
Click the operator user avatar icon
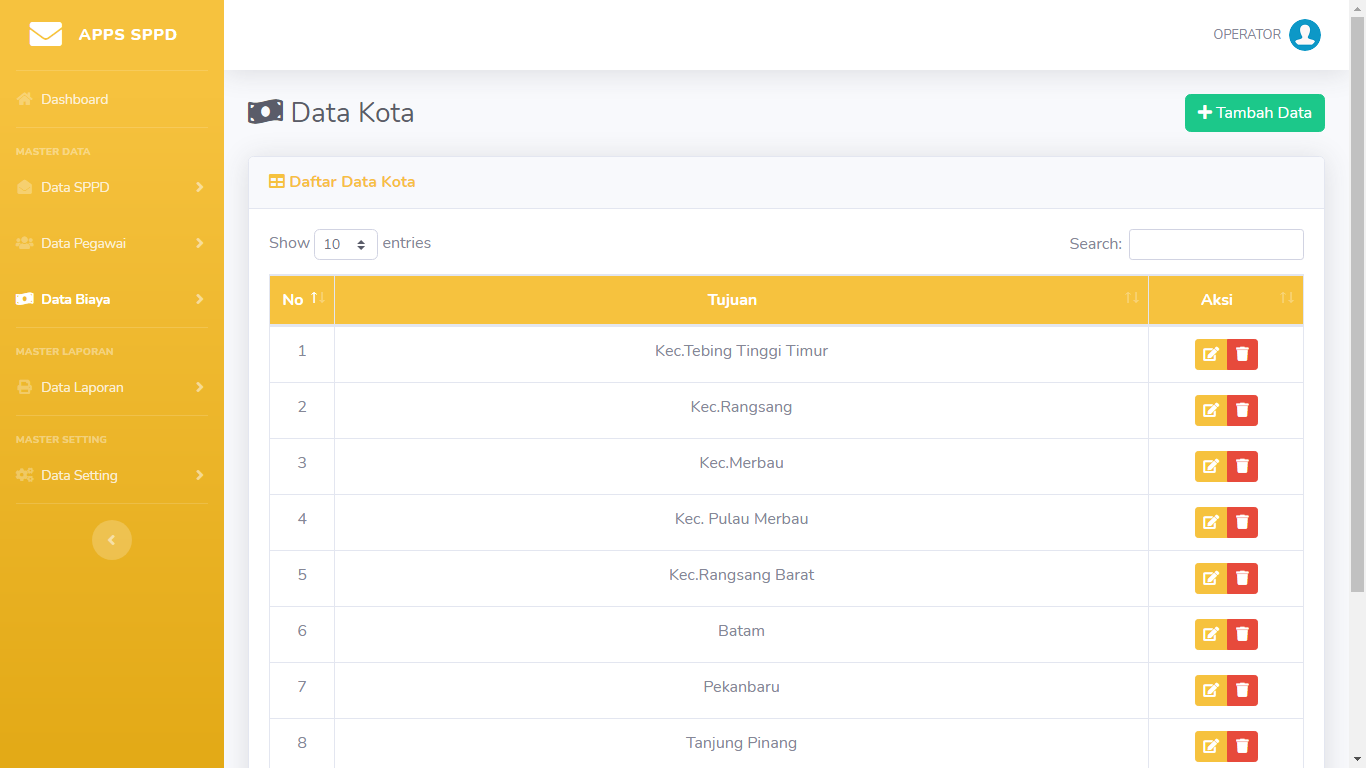[x=1305, y=35]
